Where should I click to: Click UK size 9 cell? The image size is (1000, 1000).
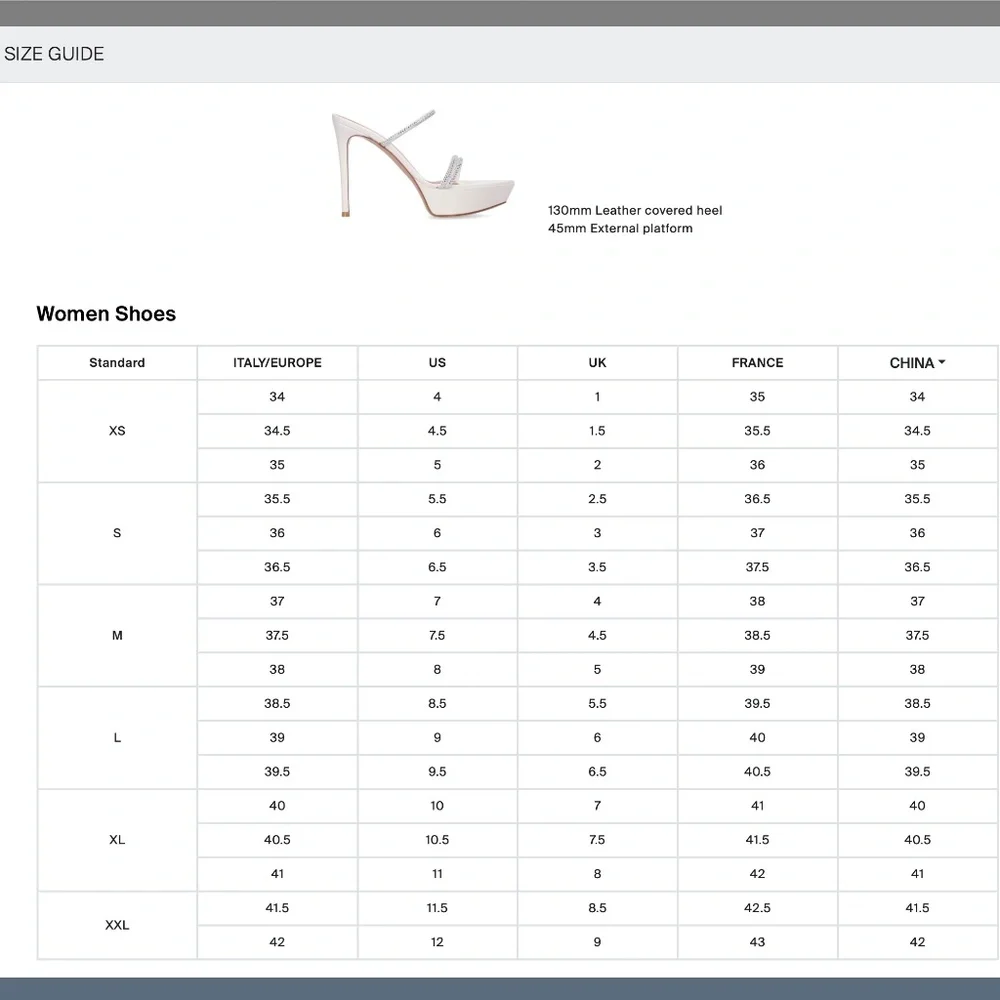point(598,942)
